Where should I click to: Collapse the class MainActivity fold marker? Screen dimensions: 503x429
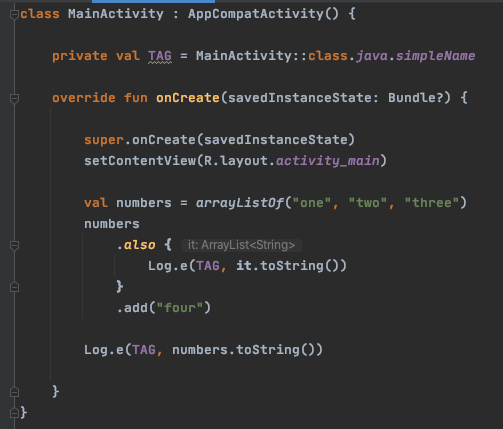[x=14, y=14]
